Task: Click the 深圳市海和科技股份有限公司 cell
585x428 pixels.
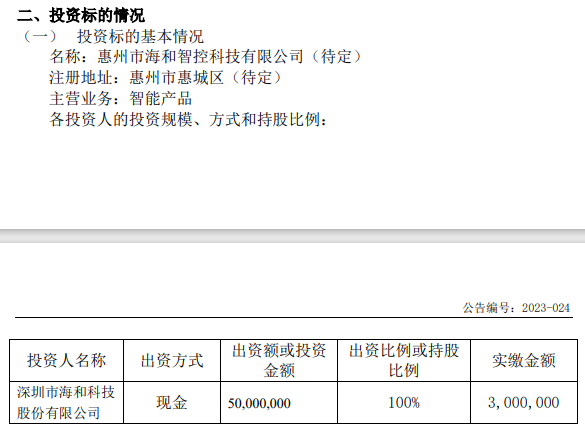Action: click(x=66, y=403)
